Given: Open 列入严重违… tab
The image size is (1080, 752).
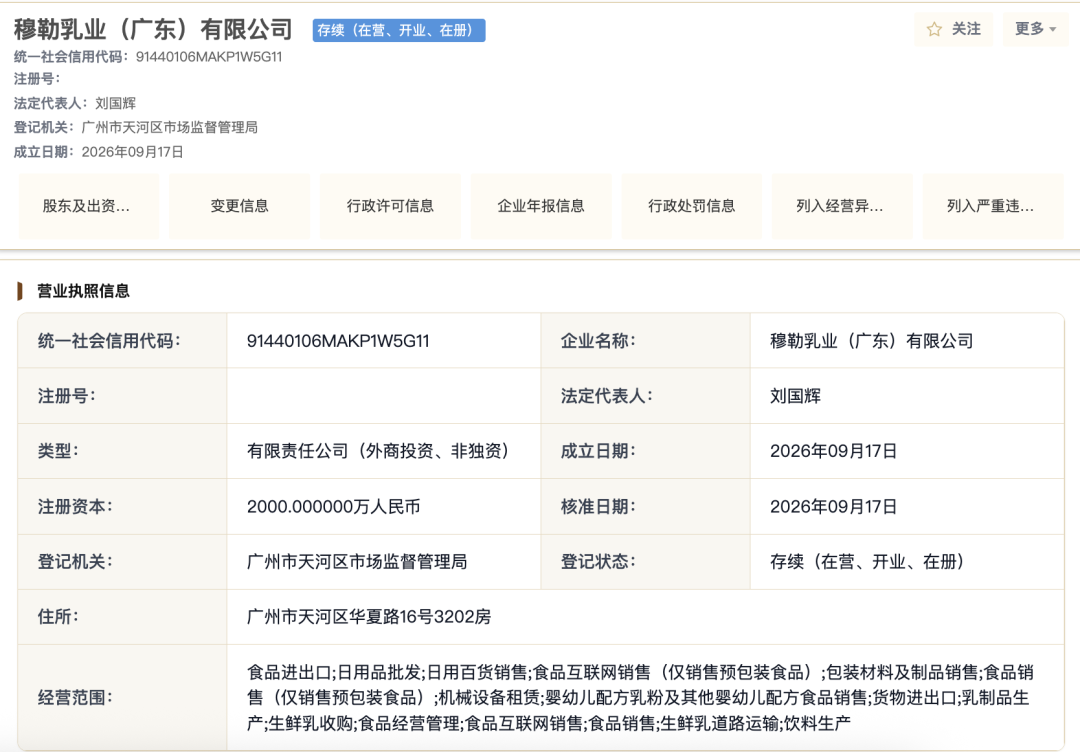Looking at the screenshot, I should (x=993, y=206).
